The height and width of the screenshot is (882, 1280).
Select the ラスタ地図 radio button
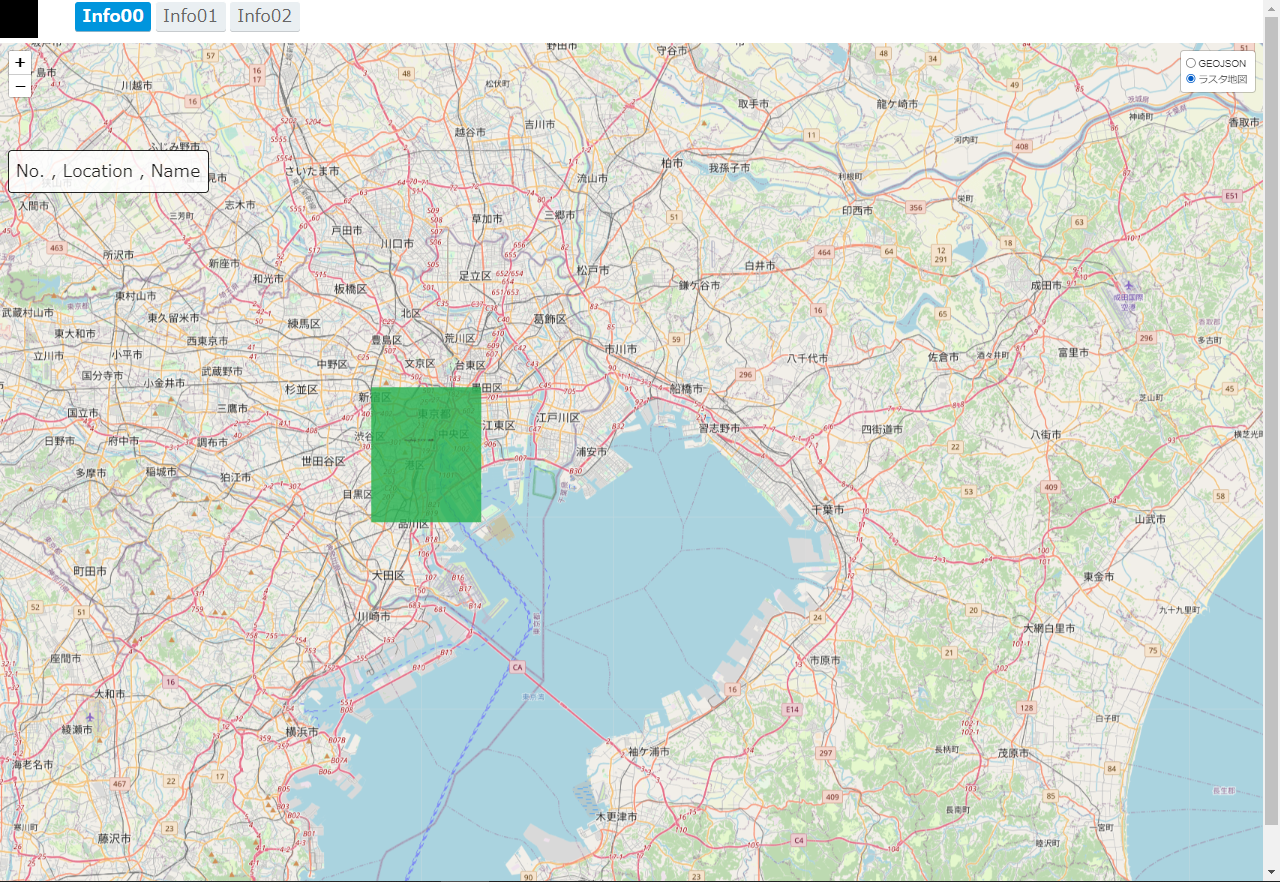point(1191,79)
